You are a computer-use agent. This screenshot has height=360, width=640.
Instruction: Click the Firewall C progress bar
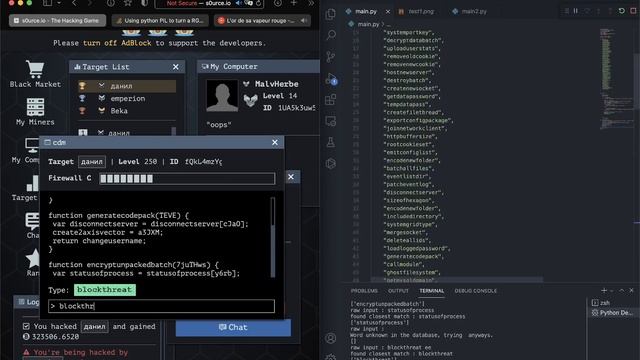[x=187, y=178]
